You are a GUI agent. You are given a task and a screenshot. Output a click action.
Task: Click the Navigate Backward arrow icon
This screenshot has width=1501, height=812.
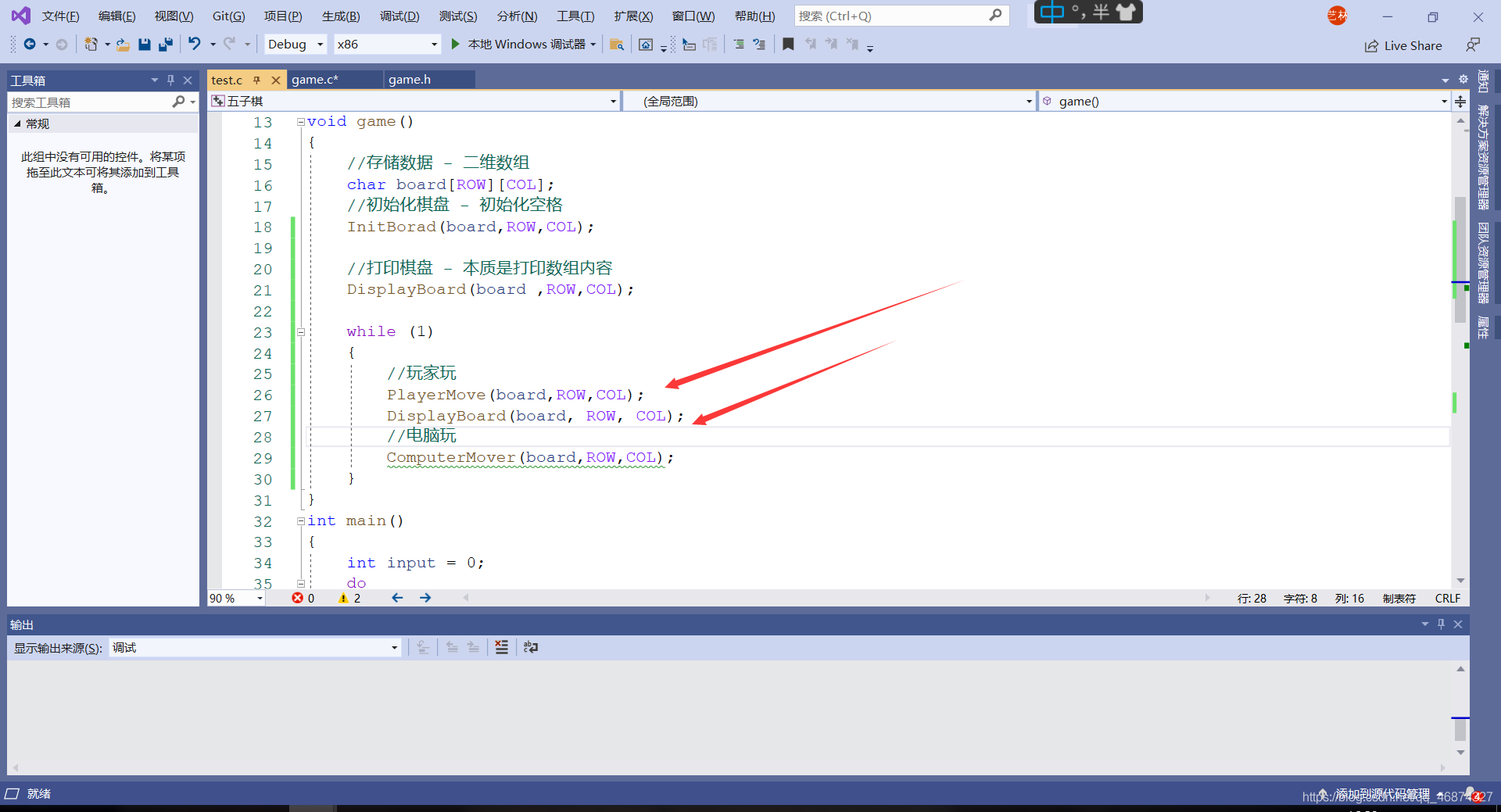click(x=30, y=45)
